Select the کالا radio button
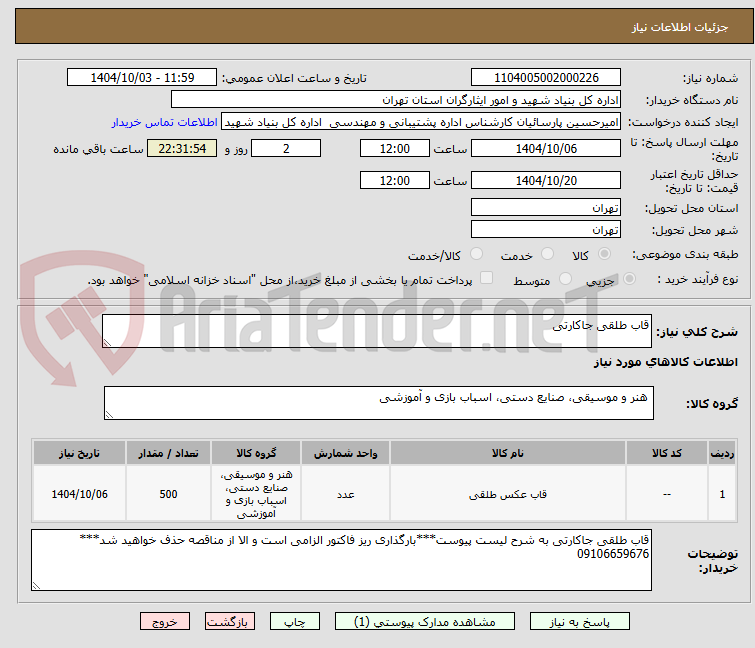The height and width of the screenshot is (648, 755). 604,254
